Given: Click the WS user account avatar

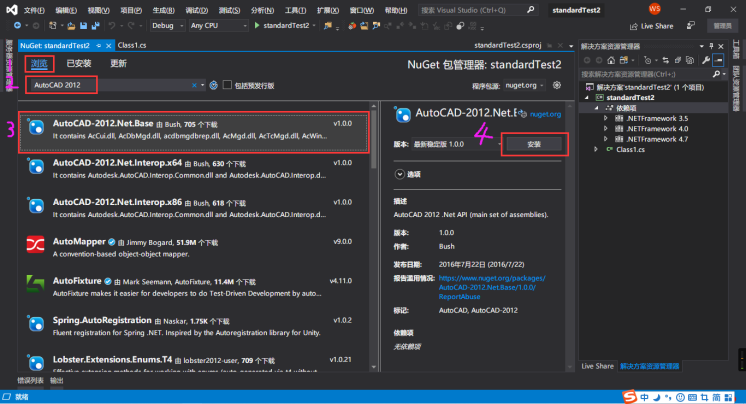Looking at the screenshot, I should point(655,9).
